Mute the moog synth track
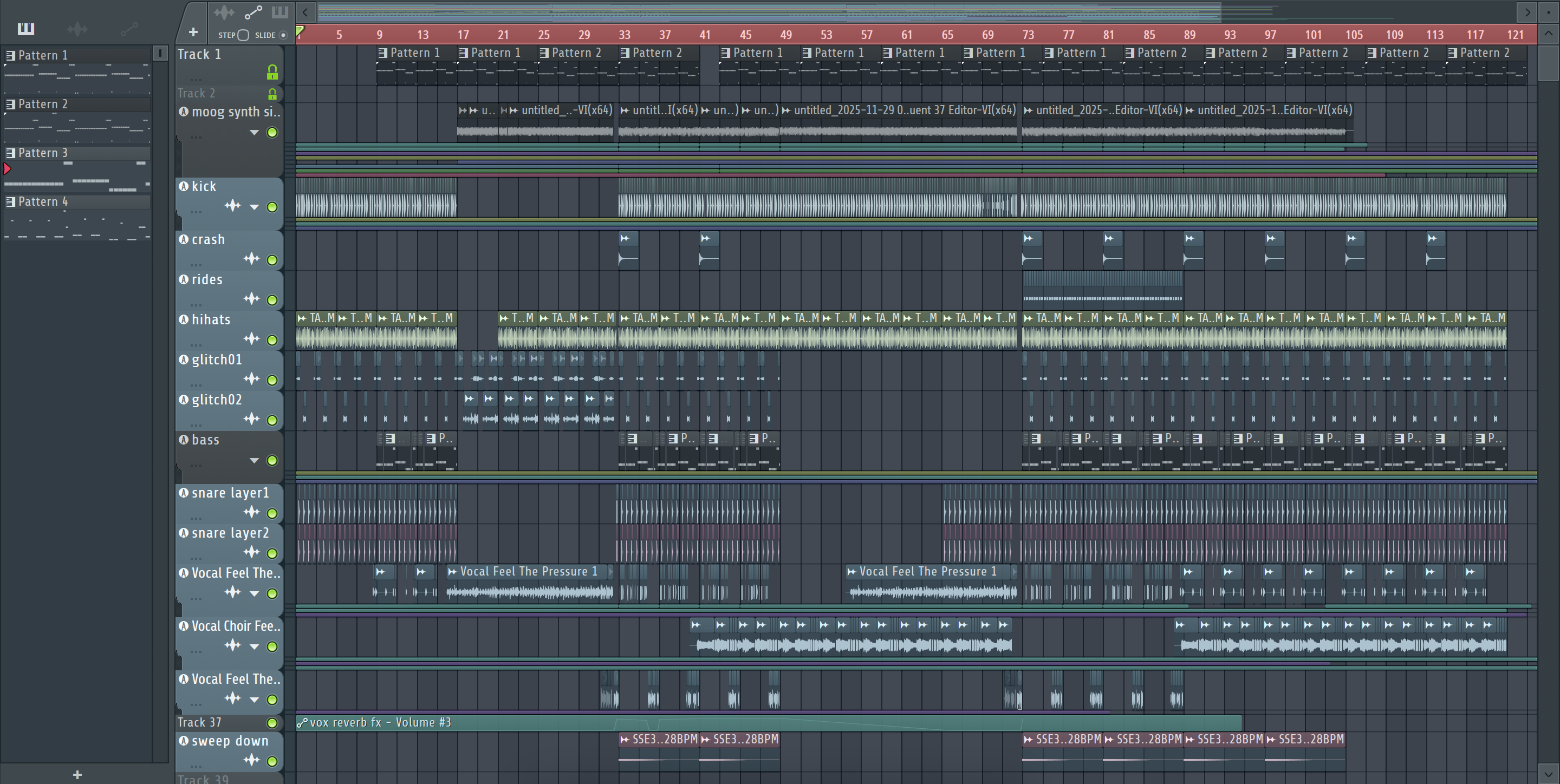Viewport: 1560px width, 784px height. coord(272,133)
